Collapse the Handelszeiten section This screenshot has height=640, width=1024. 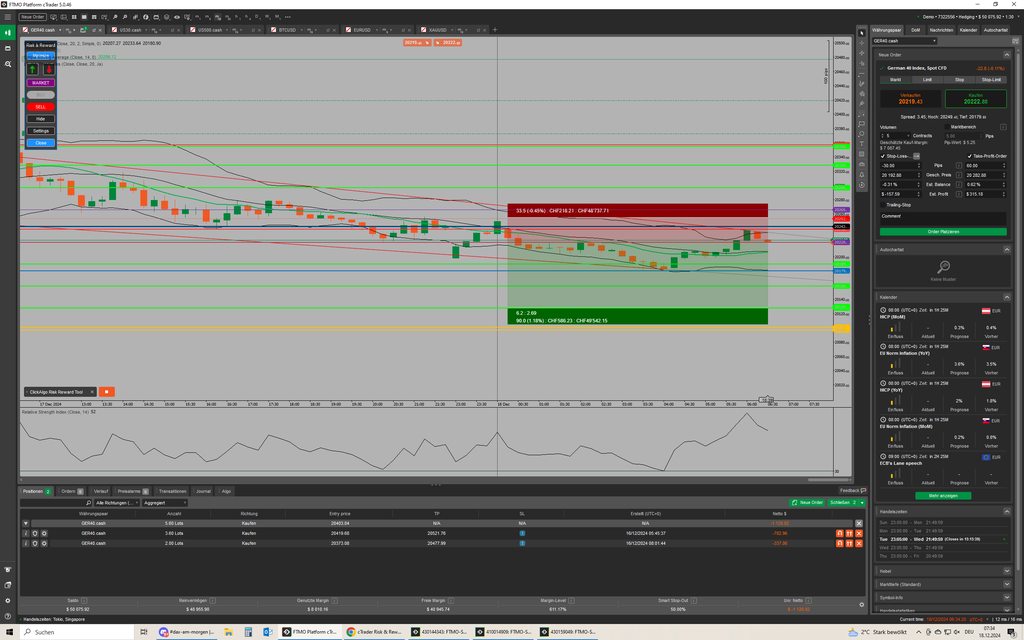(x=1006, y=511)
